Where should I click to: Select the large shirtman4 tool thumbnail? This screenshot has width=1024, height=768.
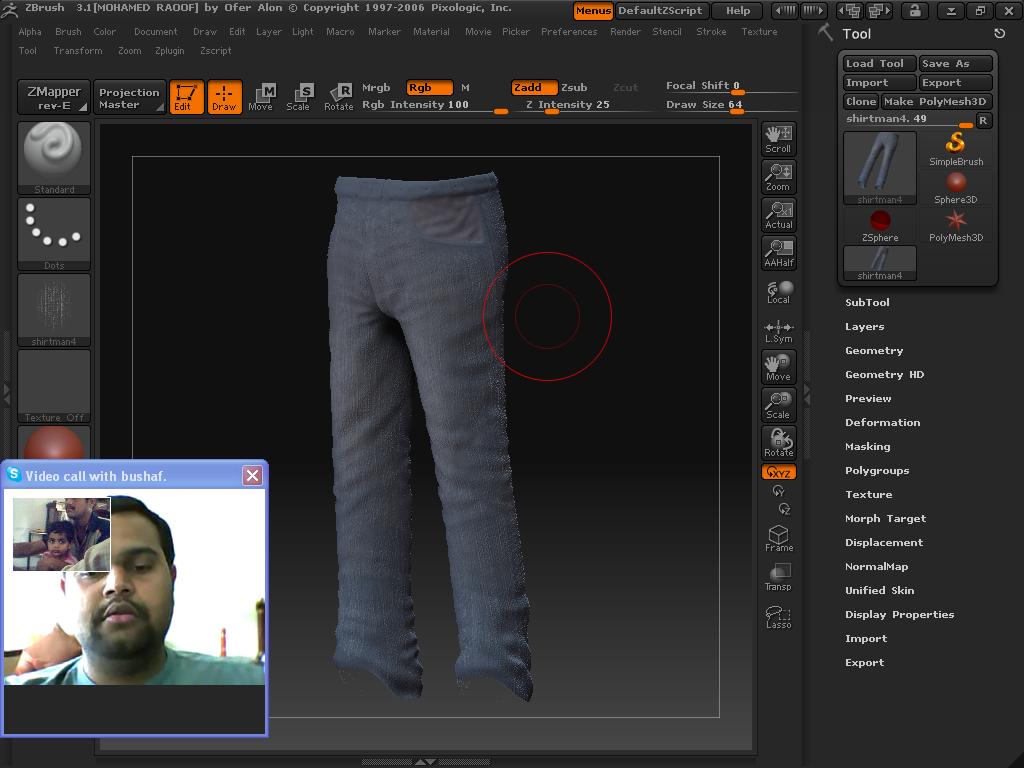click(x=880, y=168)
